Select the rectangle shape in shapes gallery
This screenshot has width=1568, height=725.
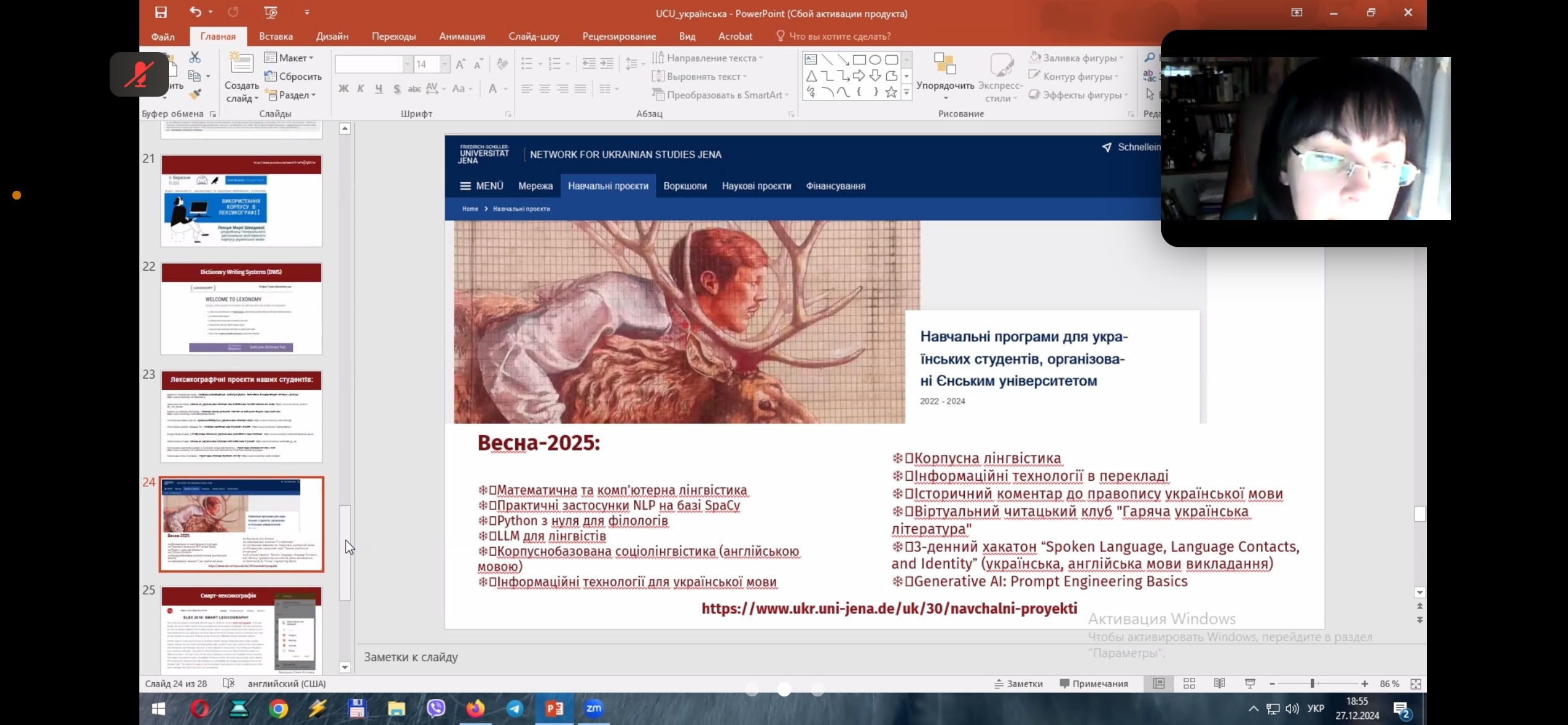(859, 59)
